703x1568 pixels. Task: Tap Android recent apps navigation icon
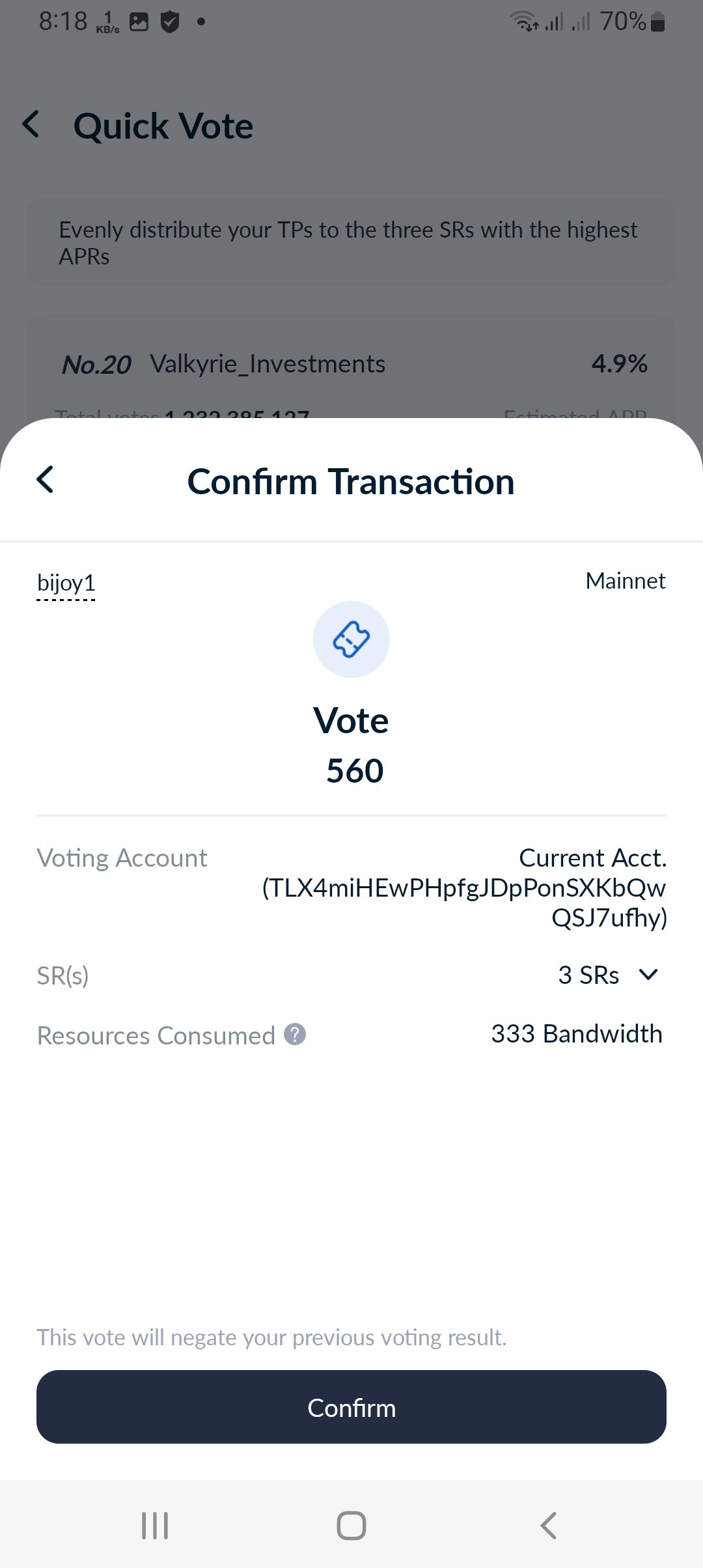(x=155, y=1525)
